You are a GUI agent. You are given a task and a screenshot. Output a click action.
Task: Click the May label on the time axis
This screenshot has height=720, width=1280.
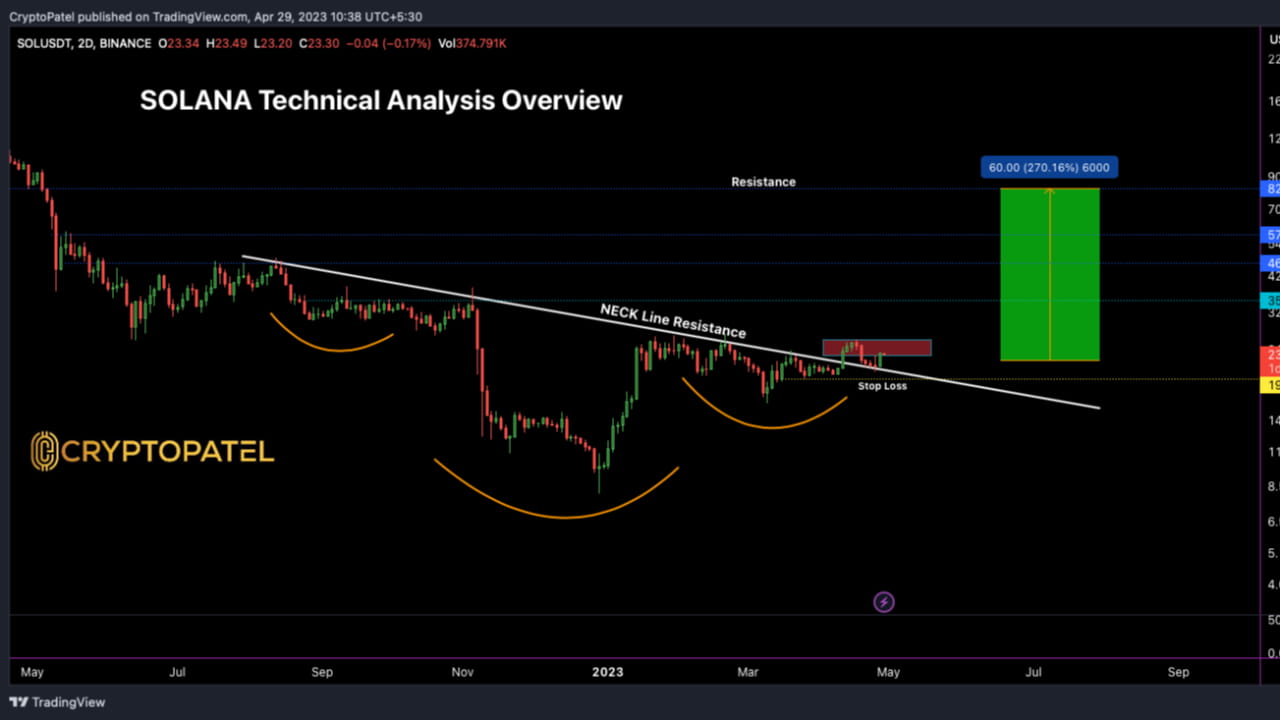pos(32,672)
